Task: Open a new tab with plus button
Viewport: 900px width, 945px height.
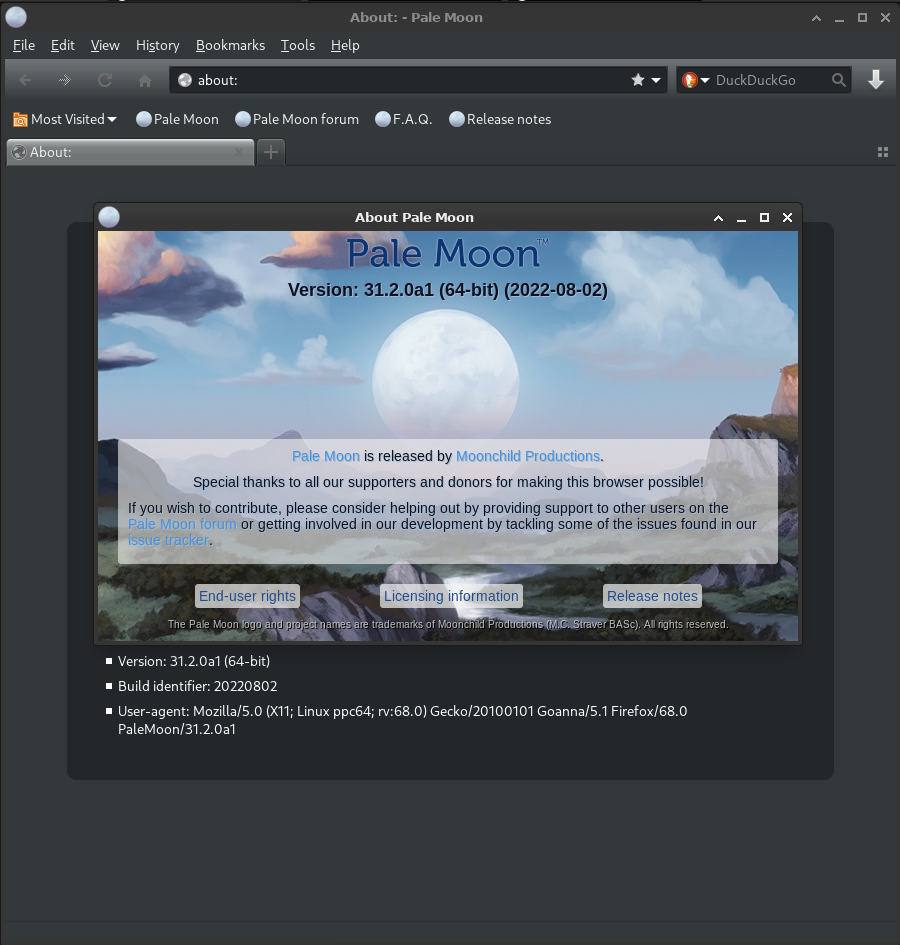Action: (x=271, y=152)
